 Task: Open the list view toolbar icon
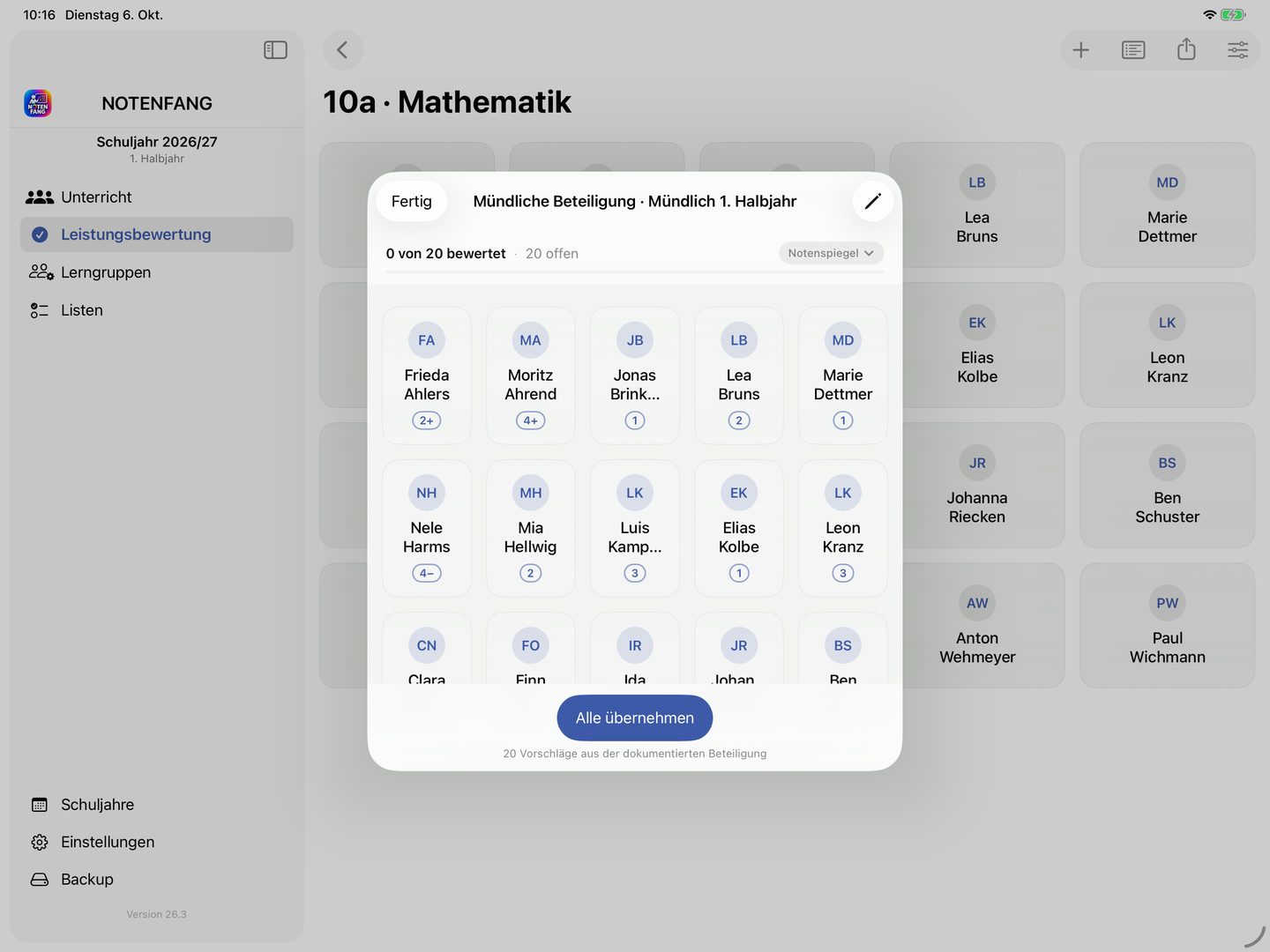pos(1133,50)
